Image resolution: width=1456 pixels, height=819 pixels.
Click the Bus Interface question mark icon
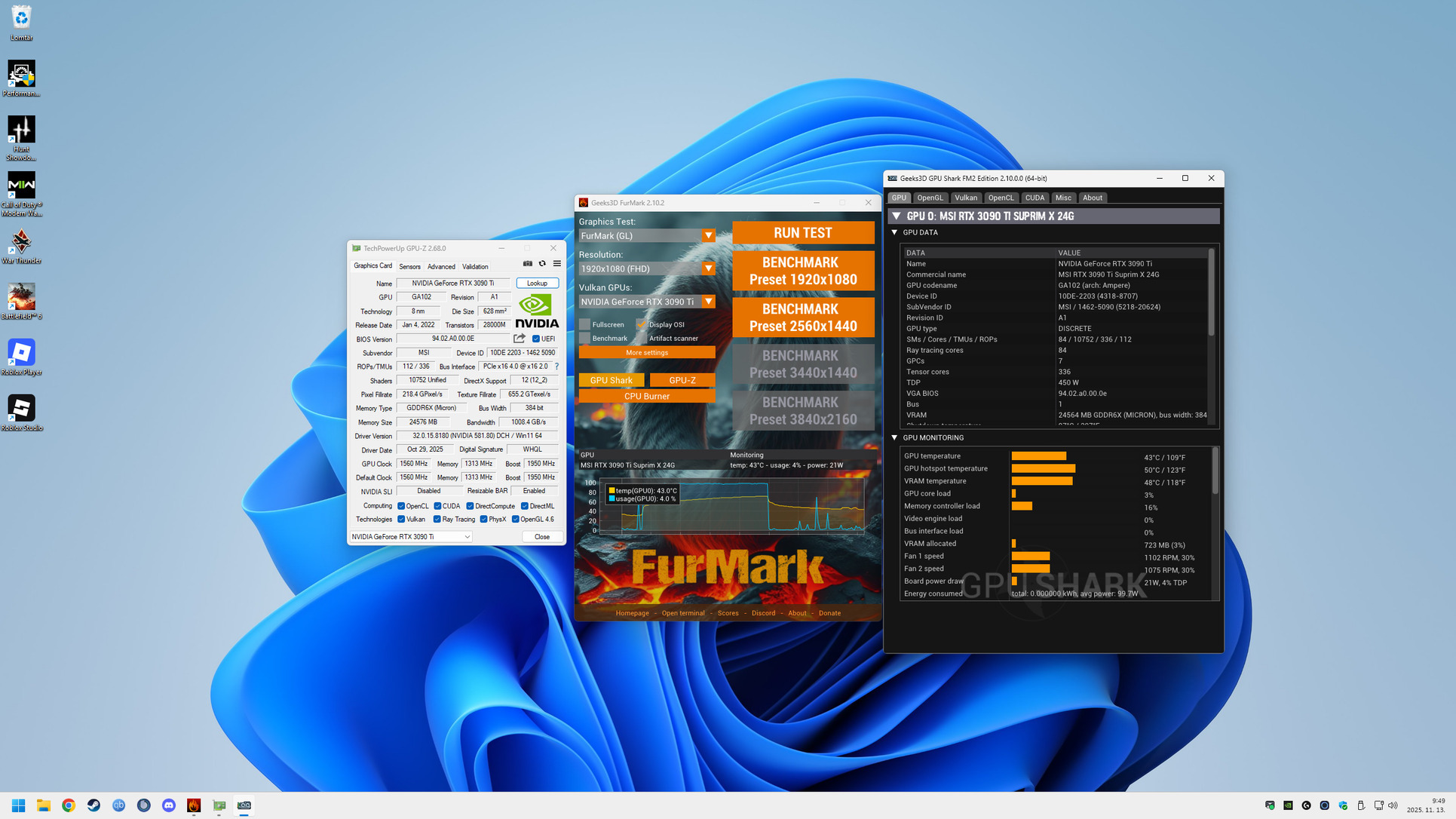(x=556, y=367)
